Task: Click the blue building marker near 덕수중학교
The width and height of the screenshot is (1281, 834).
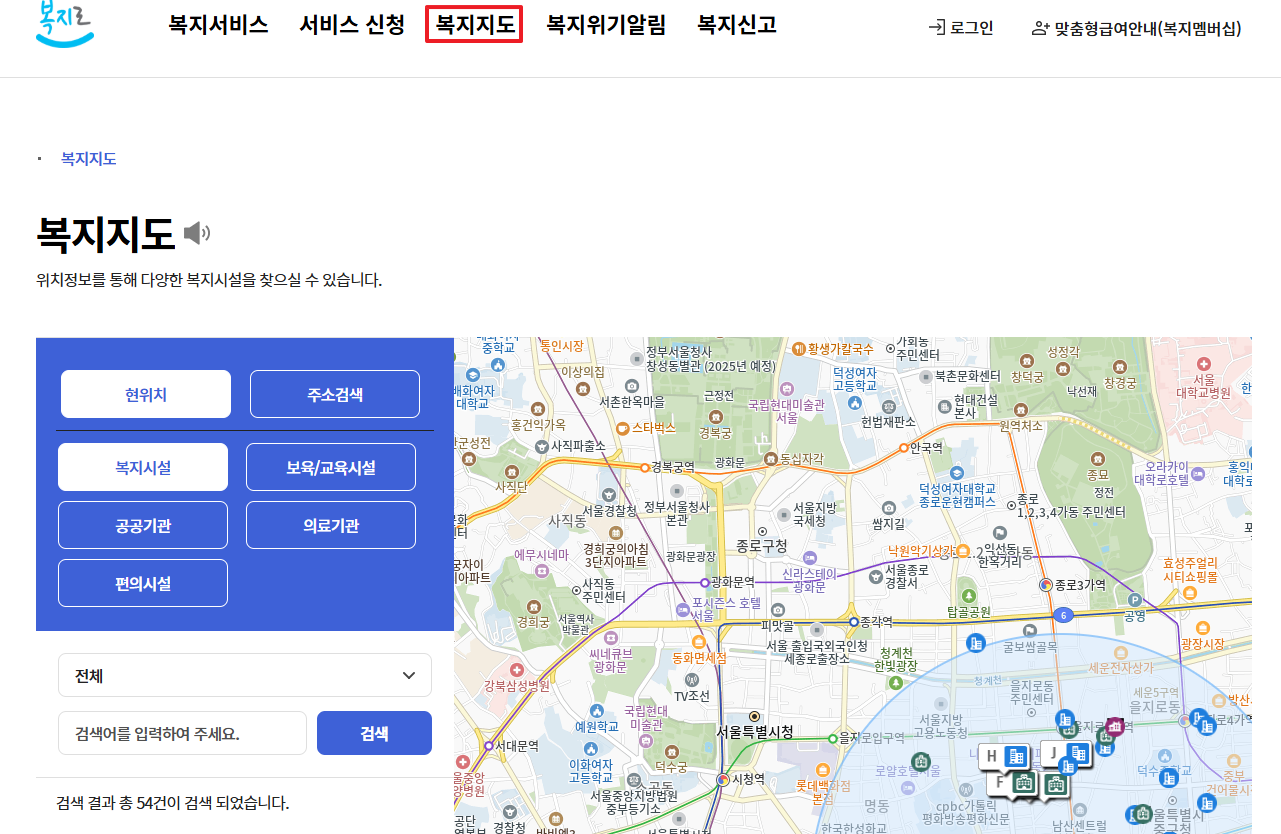Action: [1169, 778]
